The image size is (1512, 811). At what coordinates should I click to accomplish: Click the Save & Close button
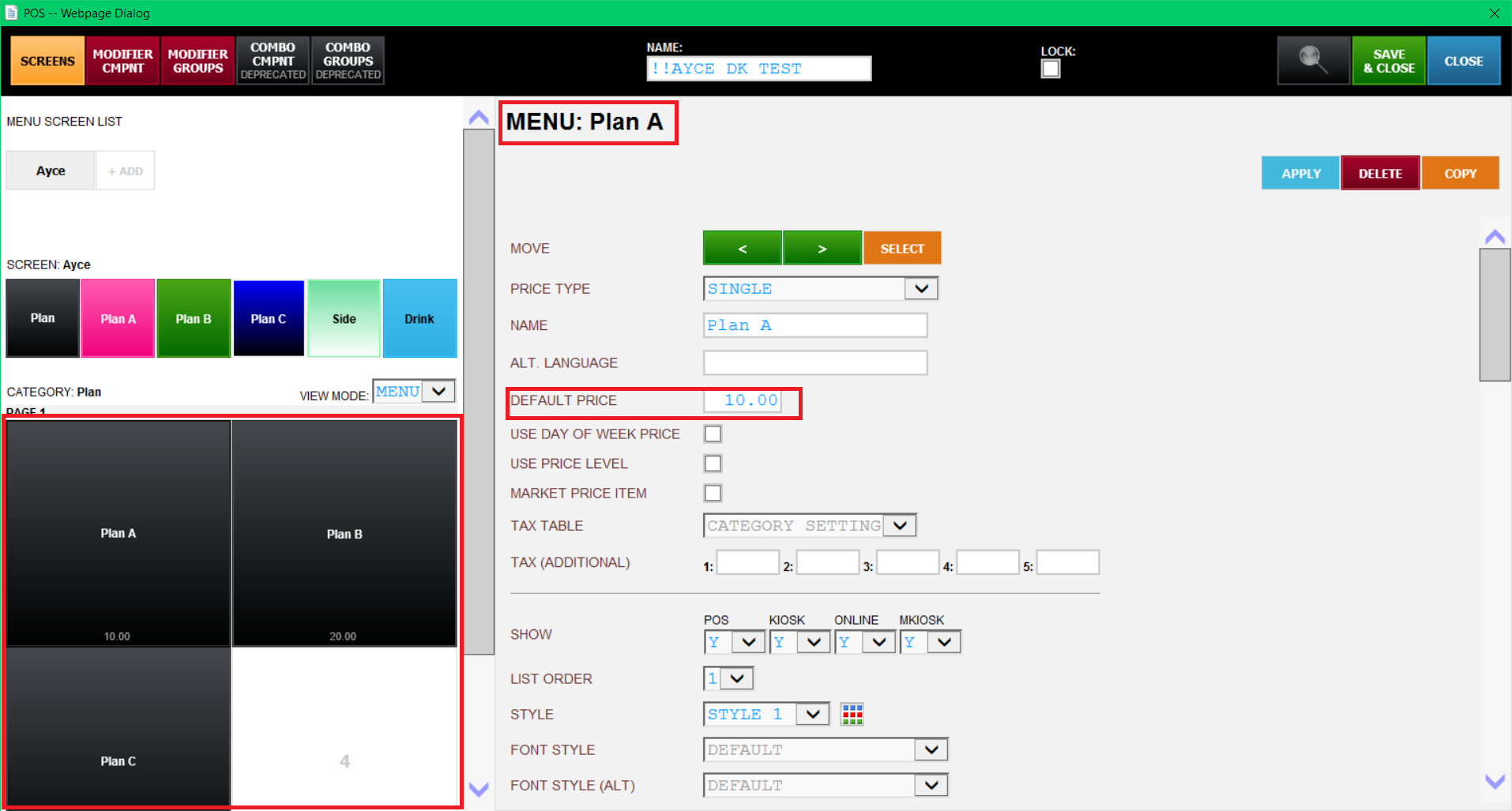(1389, 61)
